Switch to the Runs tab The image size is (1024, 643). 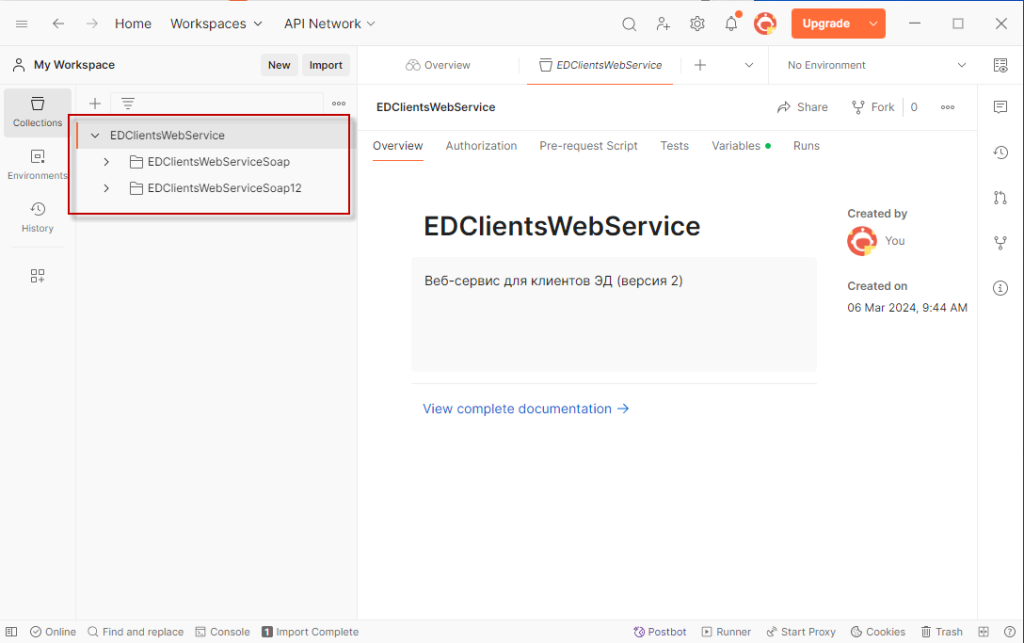click(x=806, y=146)
